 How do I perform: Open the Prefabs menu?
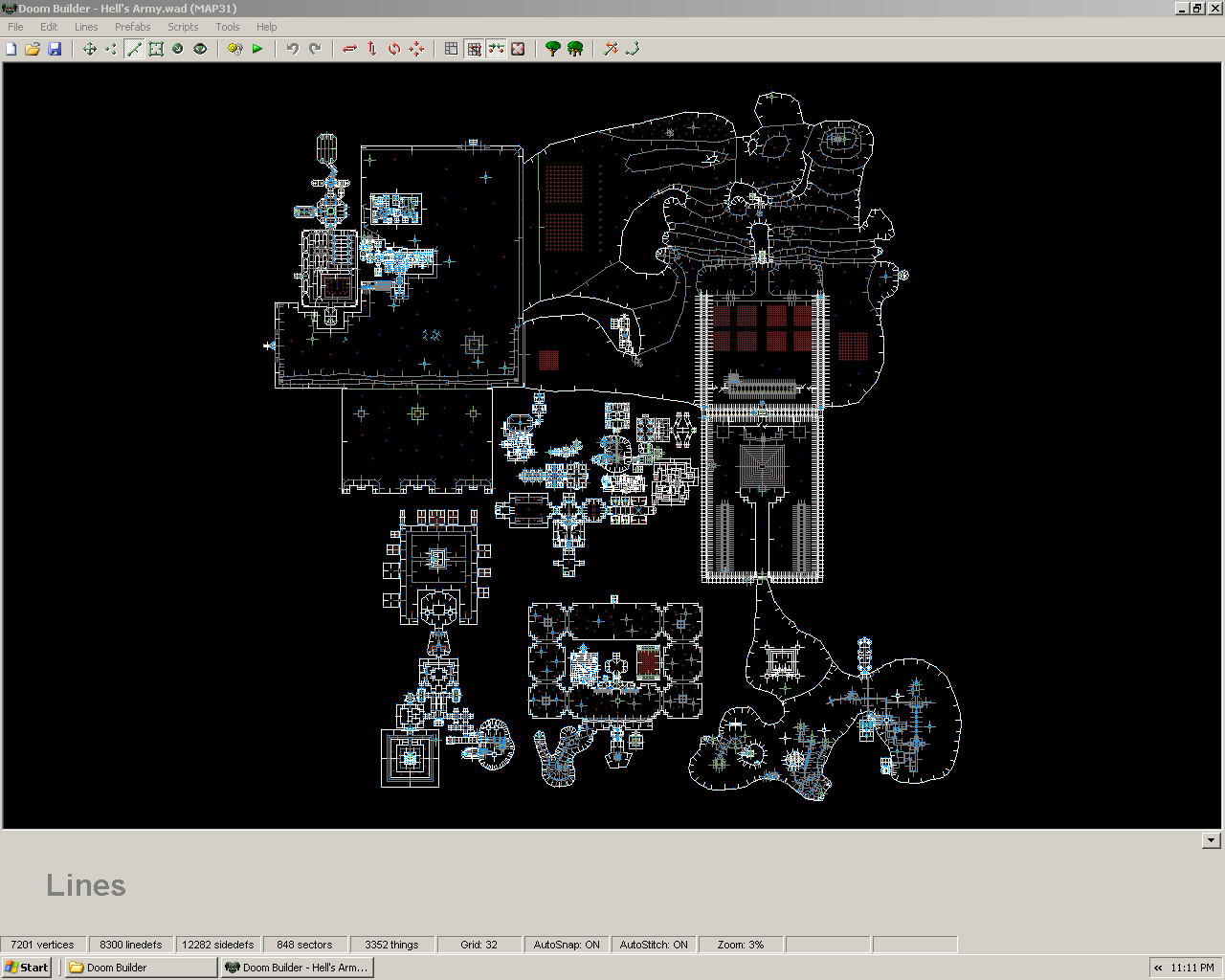pyautogui.click(x=133, y=27)
